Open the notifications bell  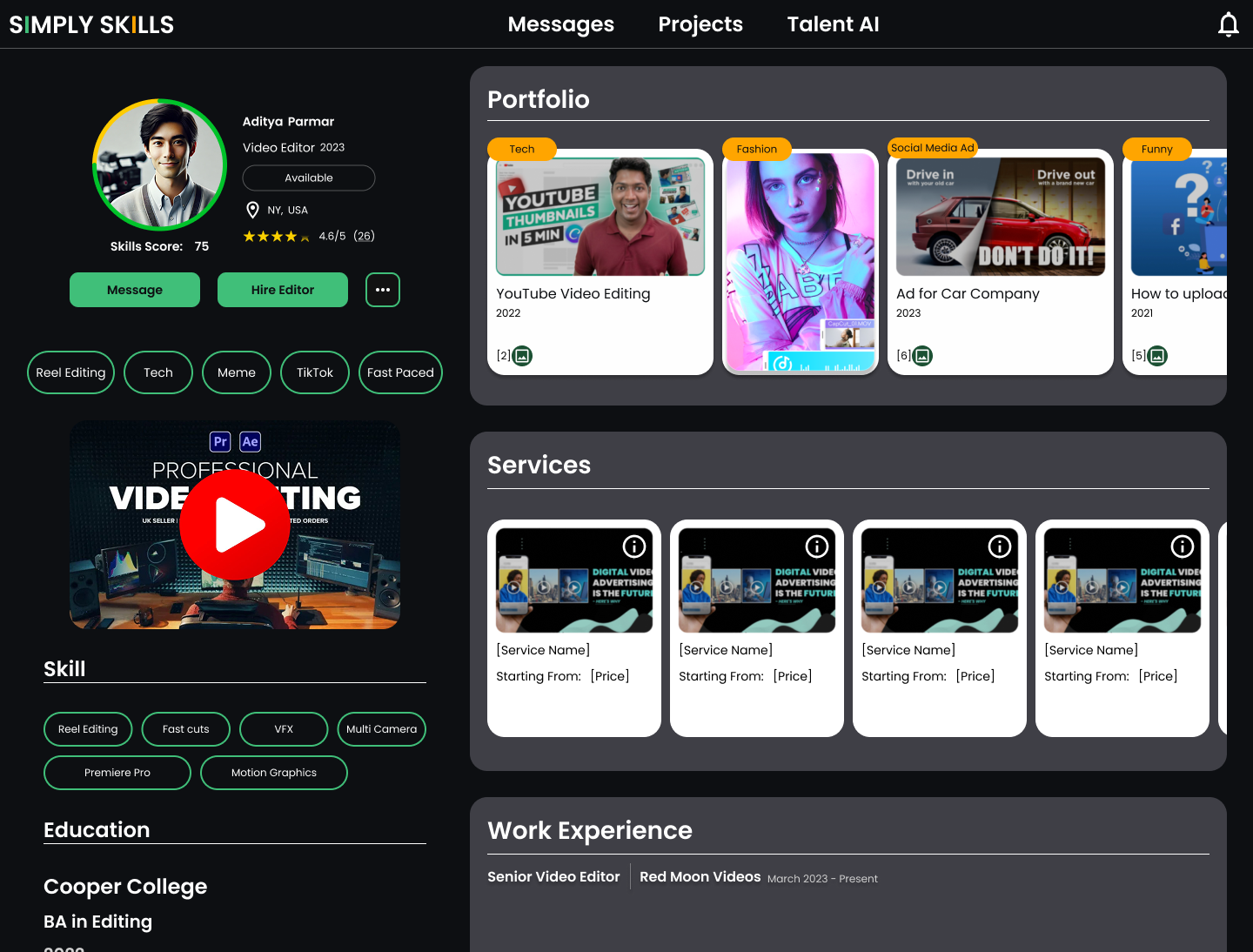[1228, 24]
